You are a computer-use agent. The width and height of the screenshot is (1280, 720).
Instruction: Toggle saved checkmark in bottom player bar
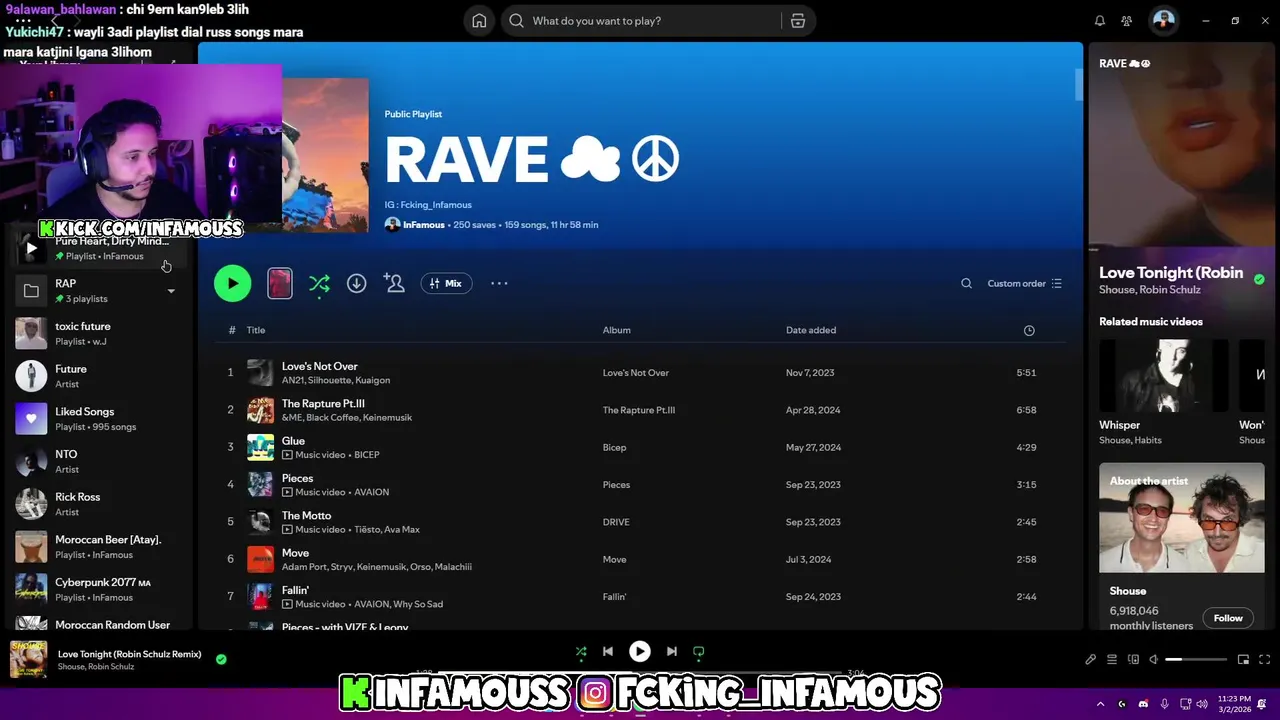coord(221,659)
